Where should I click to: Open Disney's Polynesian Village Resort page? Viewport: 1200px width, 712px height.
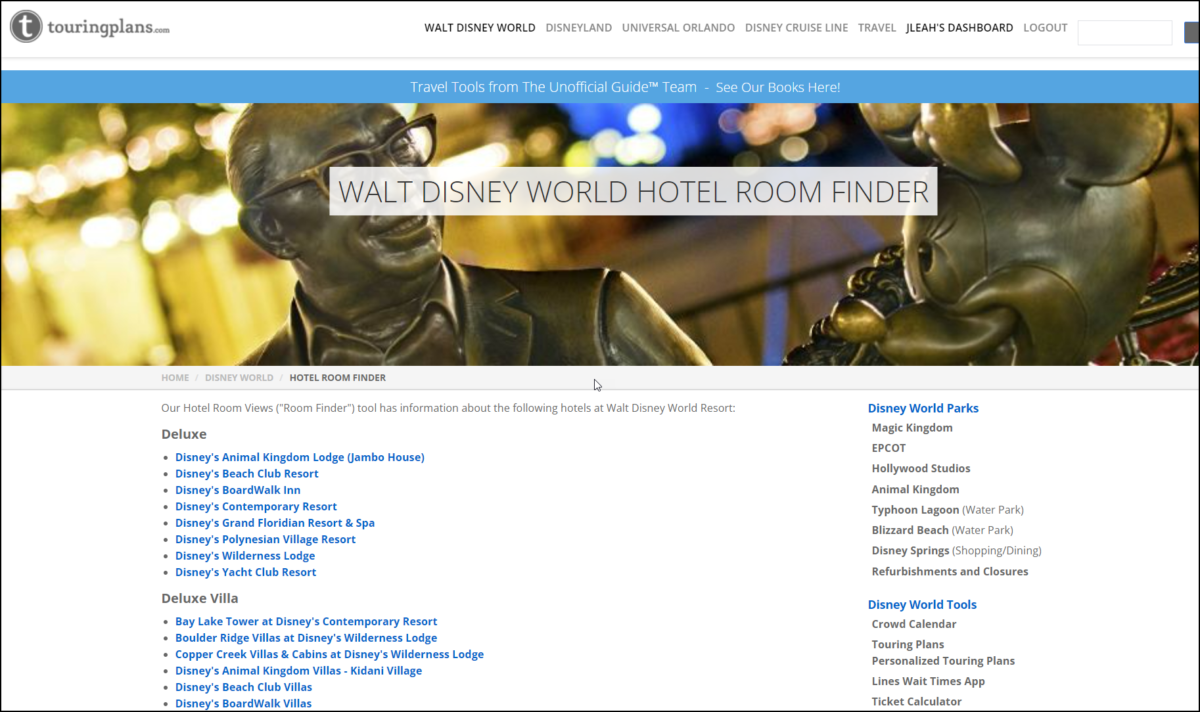[x=265, y=539]
